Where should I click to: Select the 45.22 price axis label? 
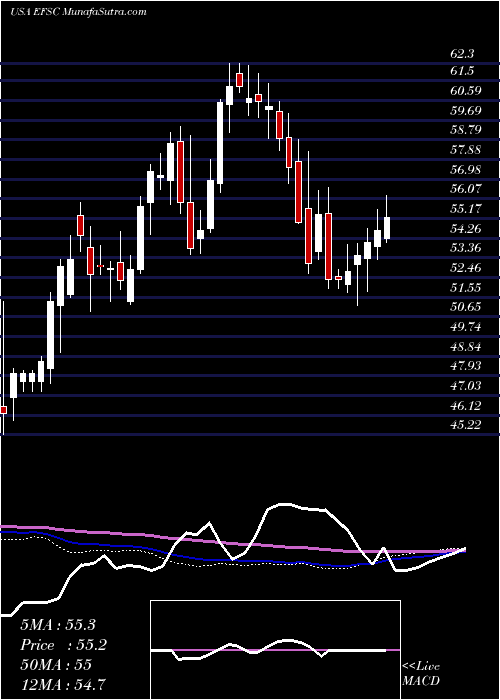pos(466,425)
